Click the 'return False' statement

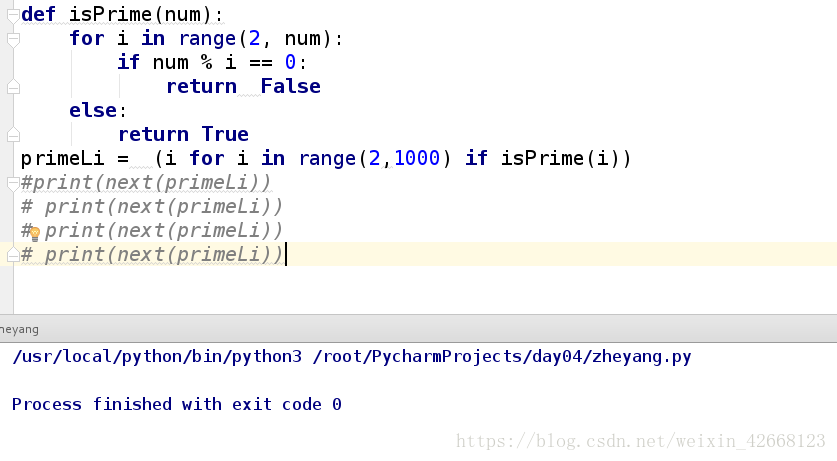243,86
